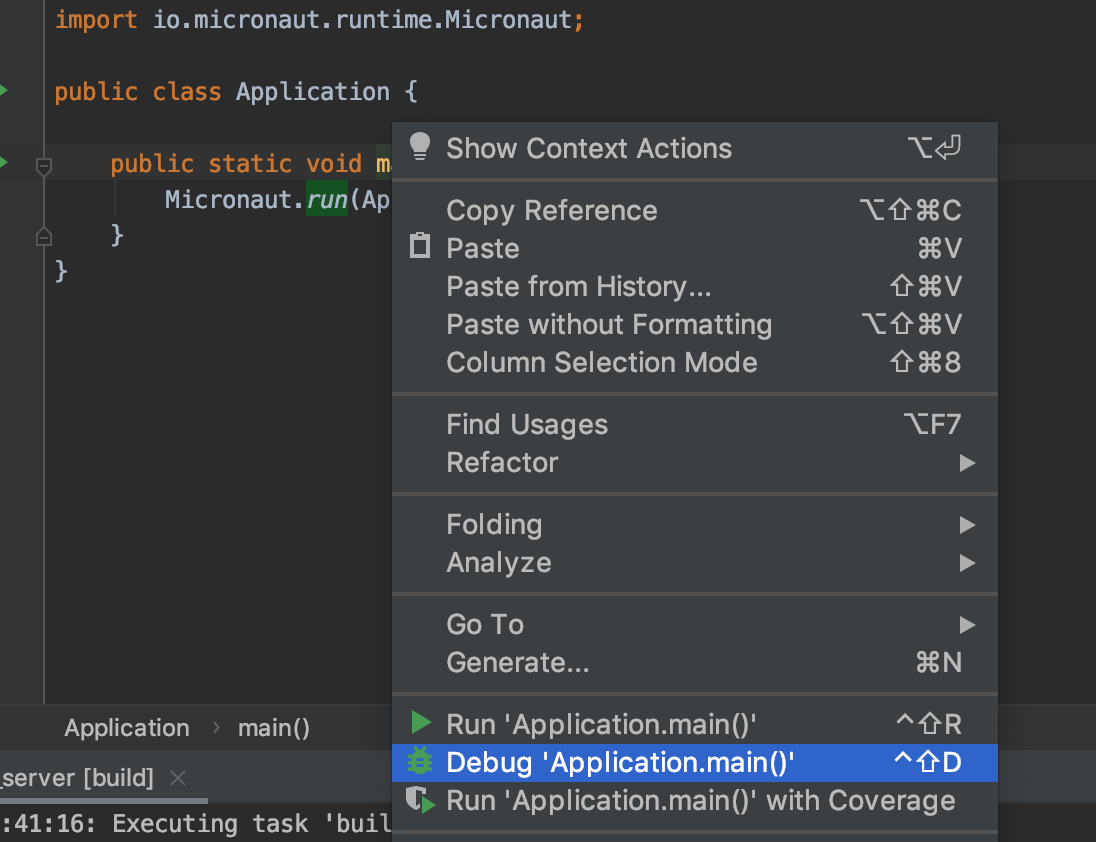Choose Show Context Actions

(x=695, y=148)
